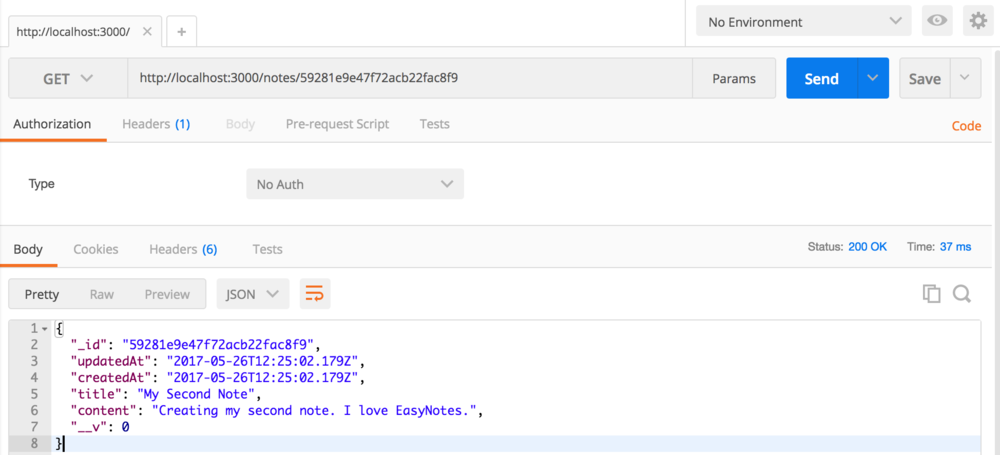The width and height of the screenshot is (1000, 455).
Task: Add a new request tab
Action: [182, 32]
